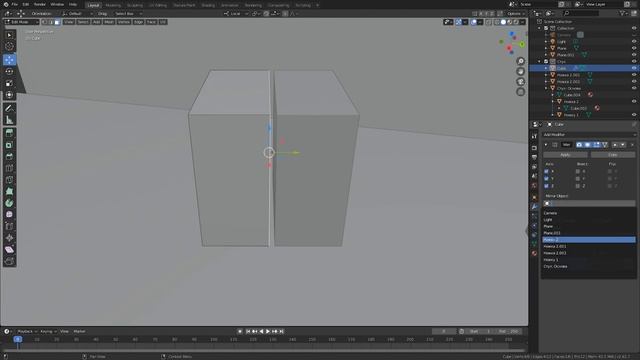Open the Playback dropdown in timeline

pyautogui.click(x=27, y=331)
